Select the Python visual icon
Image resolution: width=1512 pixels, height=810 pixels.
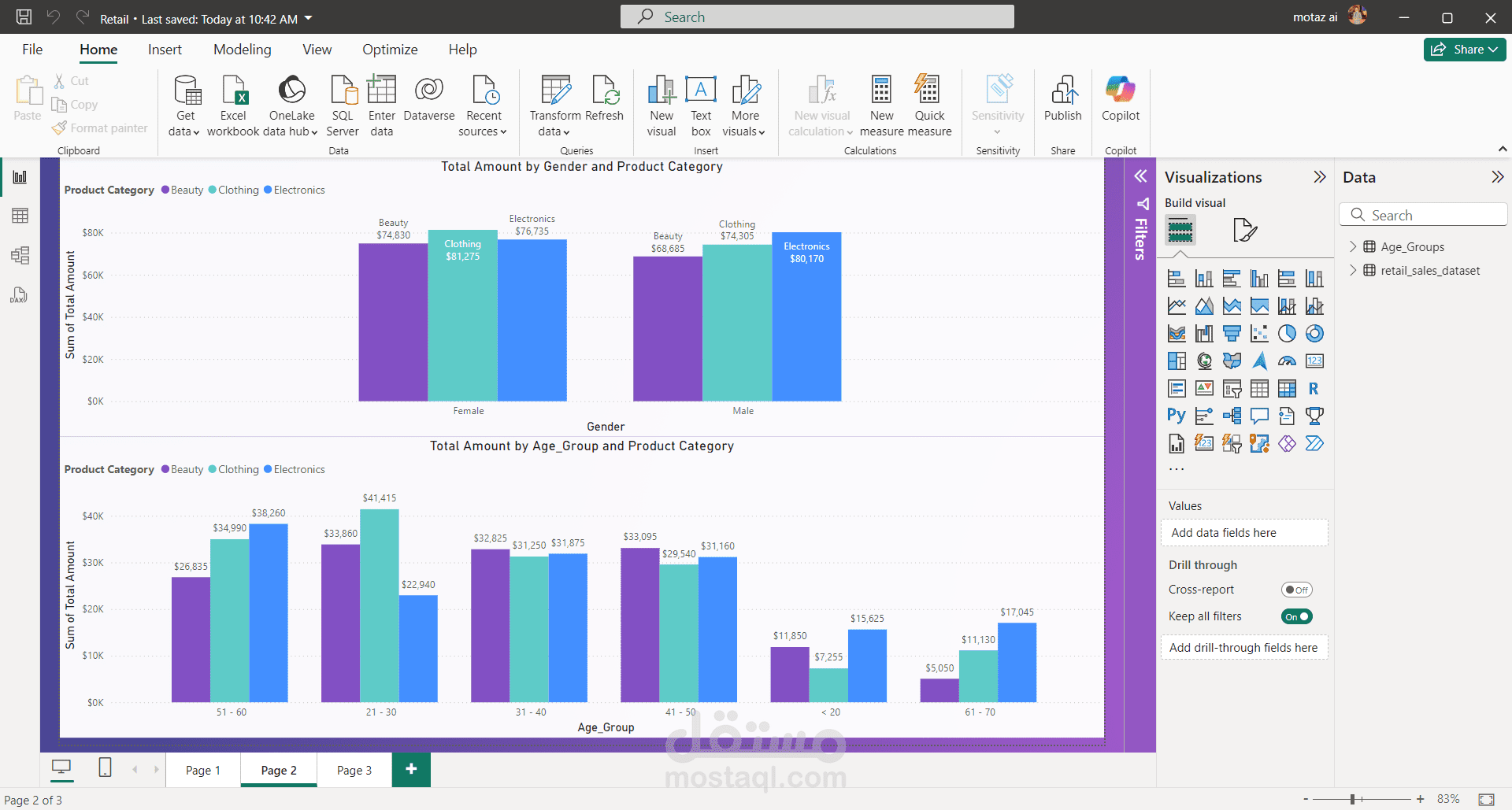1177,416
